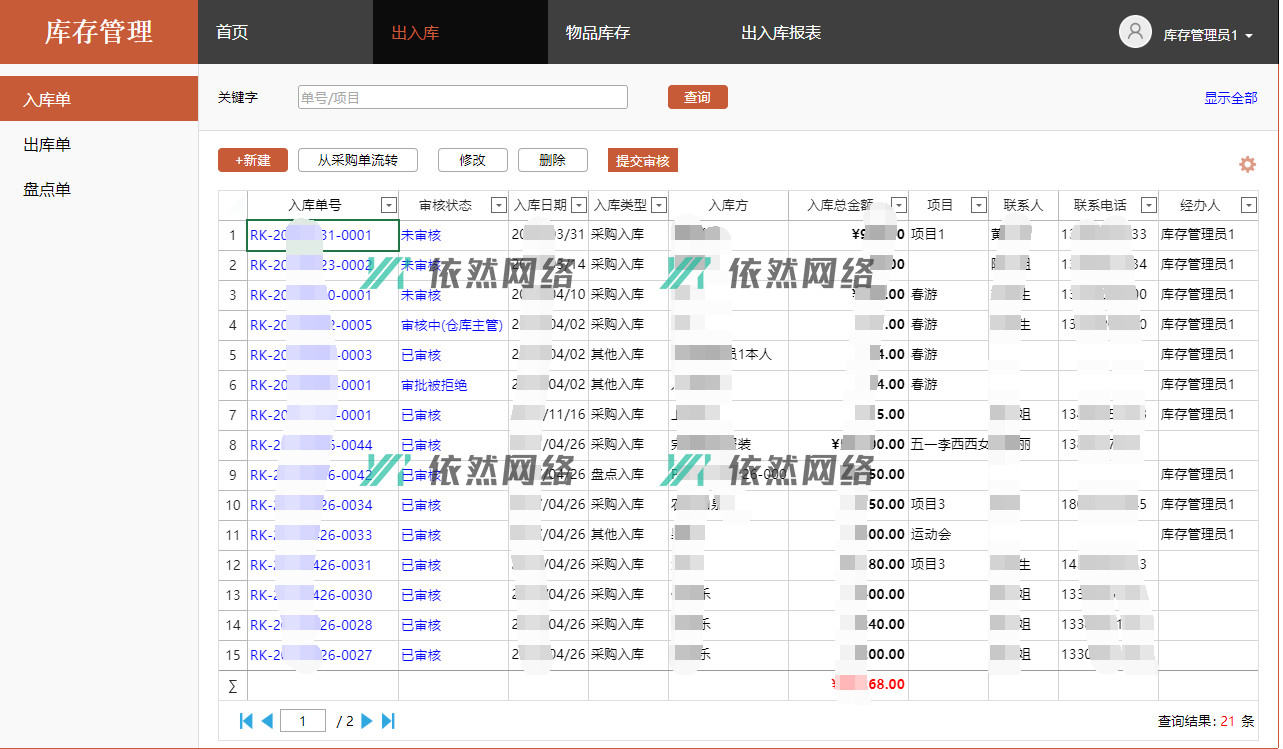Open the 出入库报表 tab
The width and height of the screenshot is (1283, 749).
tap(781, 33)
